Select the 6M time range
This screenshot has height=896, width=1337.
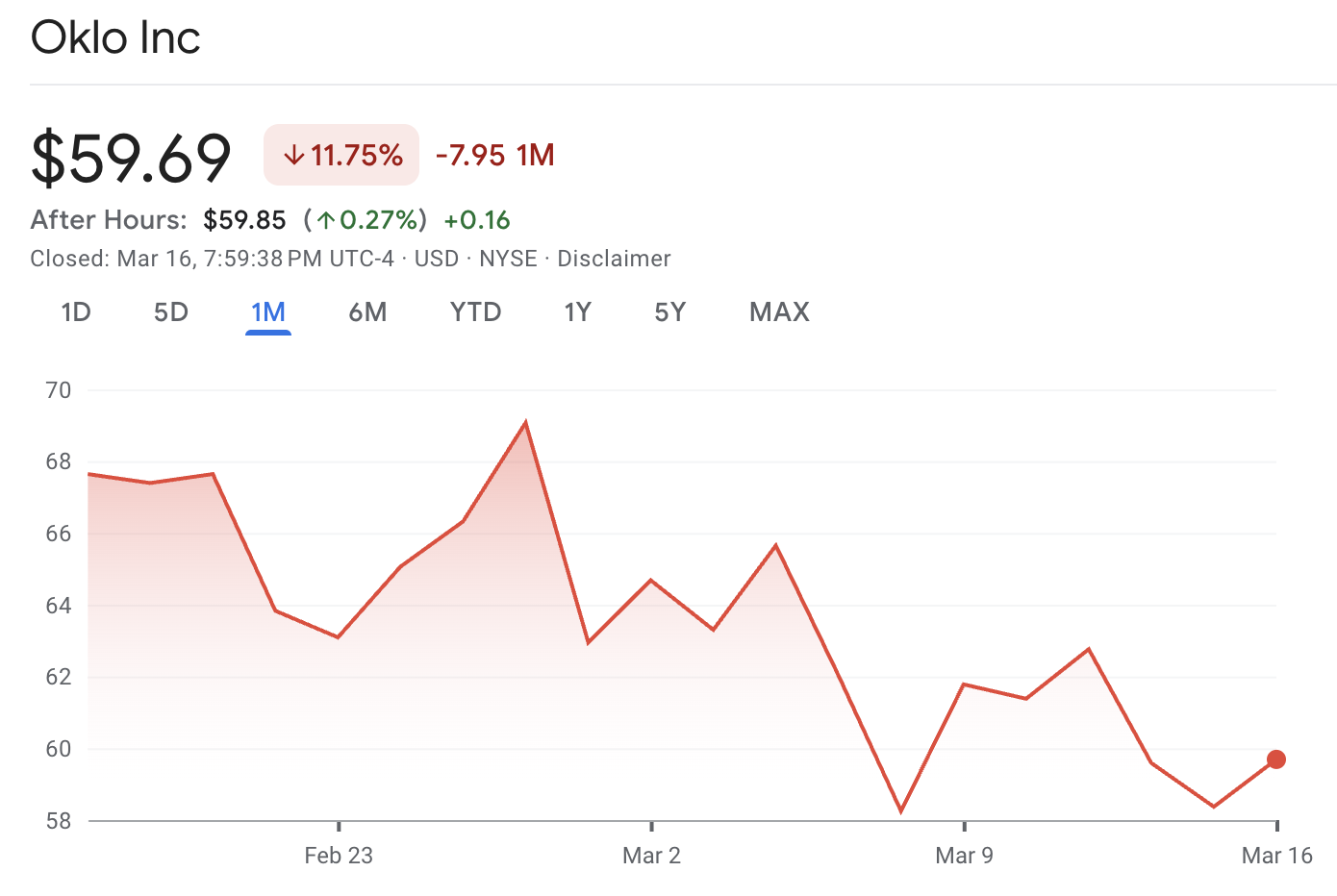coord(368,311)
